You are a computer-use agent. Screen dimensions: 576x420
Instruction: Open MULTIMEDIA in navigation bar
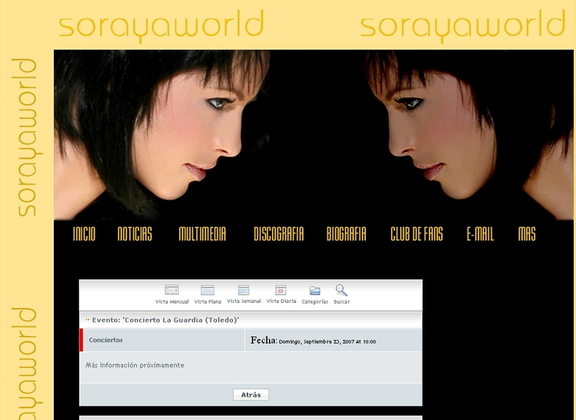click(x=202, y=234)
